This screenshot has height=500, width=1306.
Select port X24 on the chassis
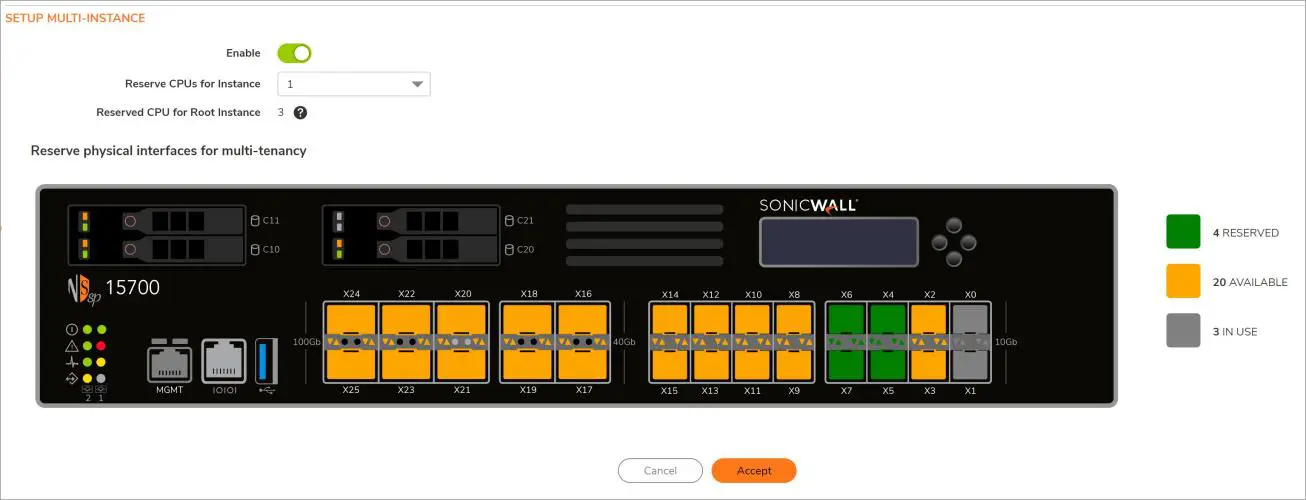click(x=351, y=322)
